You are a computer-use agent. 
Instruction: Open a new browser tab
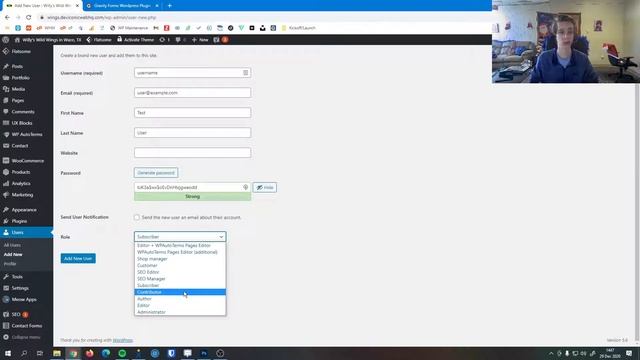tap(169, 6)
